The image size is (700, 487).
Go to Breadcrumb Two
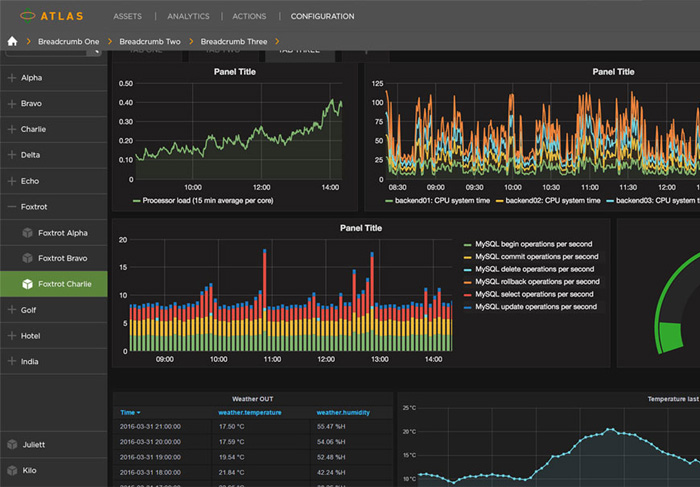click(x=150, y=42)
